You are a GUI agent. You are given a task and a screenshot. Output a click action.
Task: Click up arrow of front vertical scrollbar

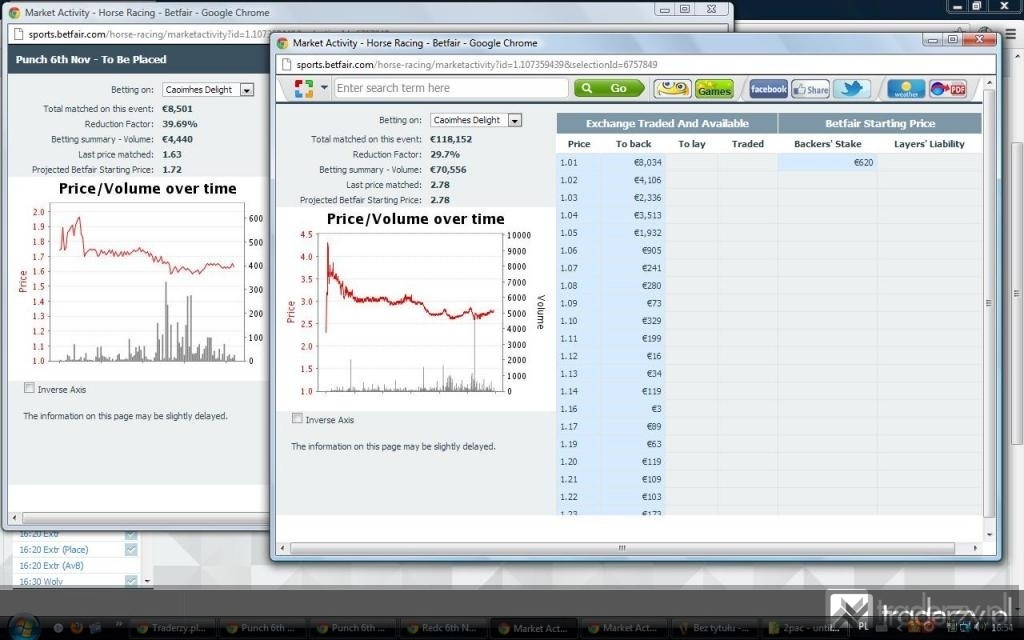click(989, 84)
